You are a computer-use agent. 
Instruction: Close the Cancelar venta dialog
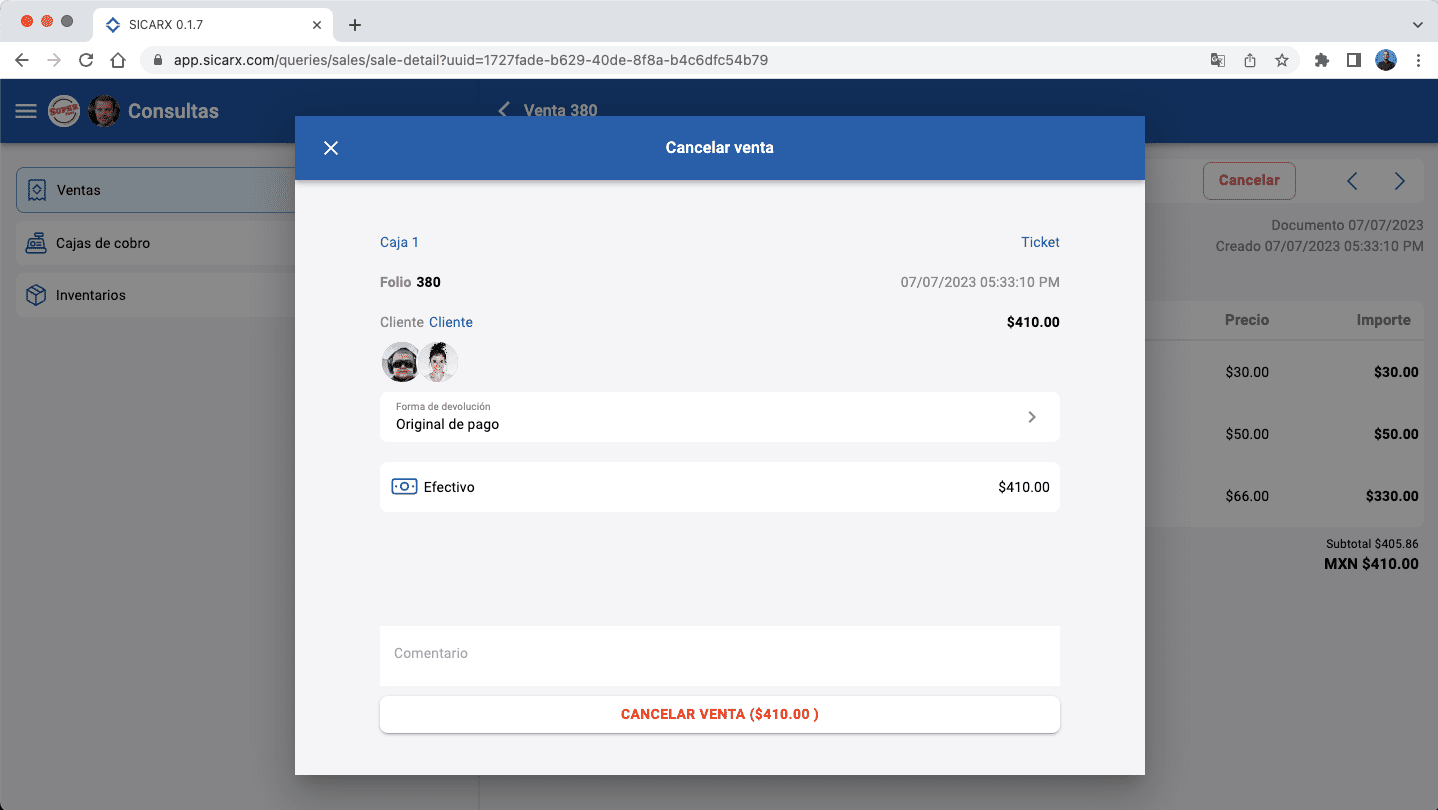(x=331, y=148)
